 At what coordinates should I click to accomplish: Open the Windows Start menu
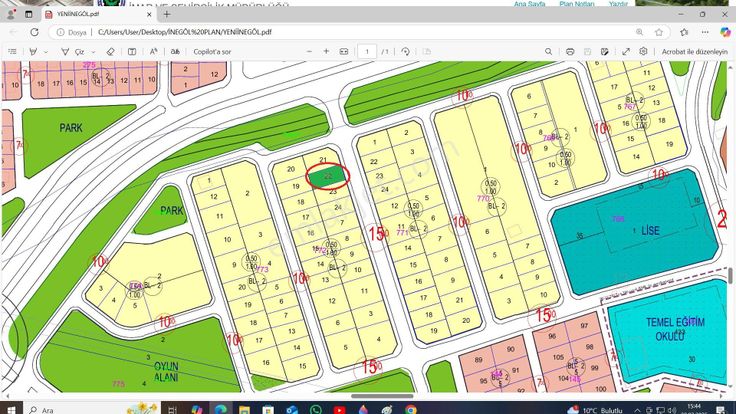(x=11, y=409)
